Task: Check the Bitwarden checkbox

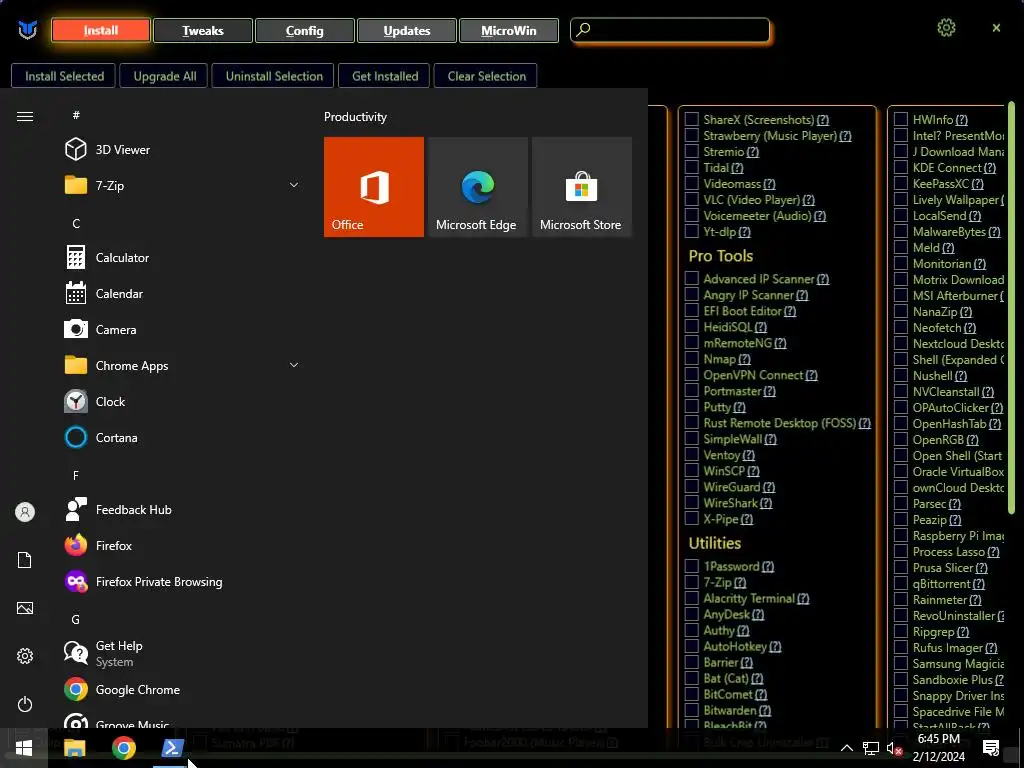Action: coord(692,710)
